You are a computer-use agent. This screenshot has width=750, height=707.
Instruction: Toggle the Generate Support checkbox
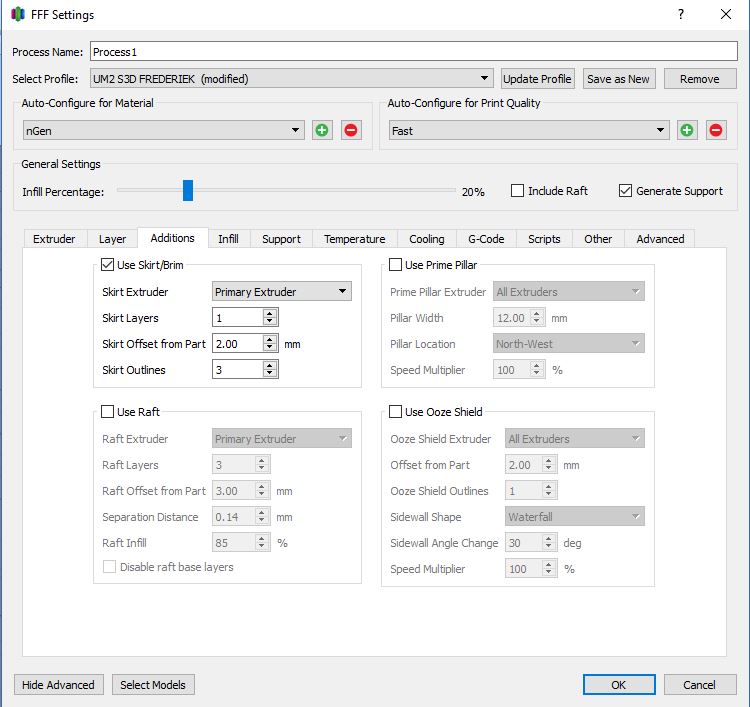626,191
